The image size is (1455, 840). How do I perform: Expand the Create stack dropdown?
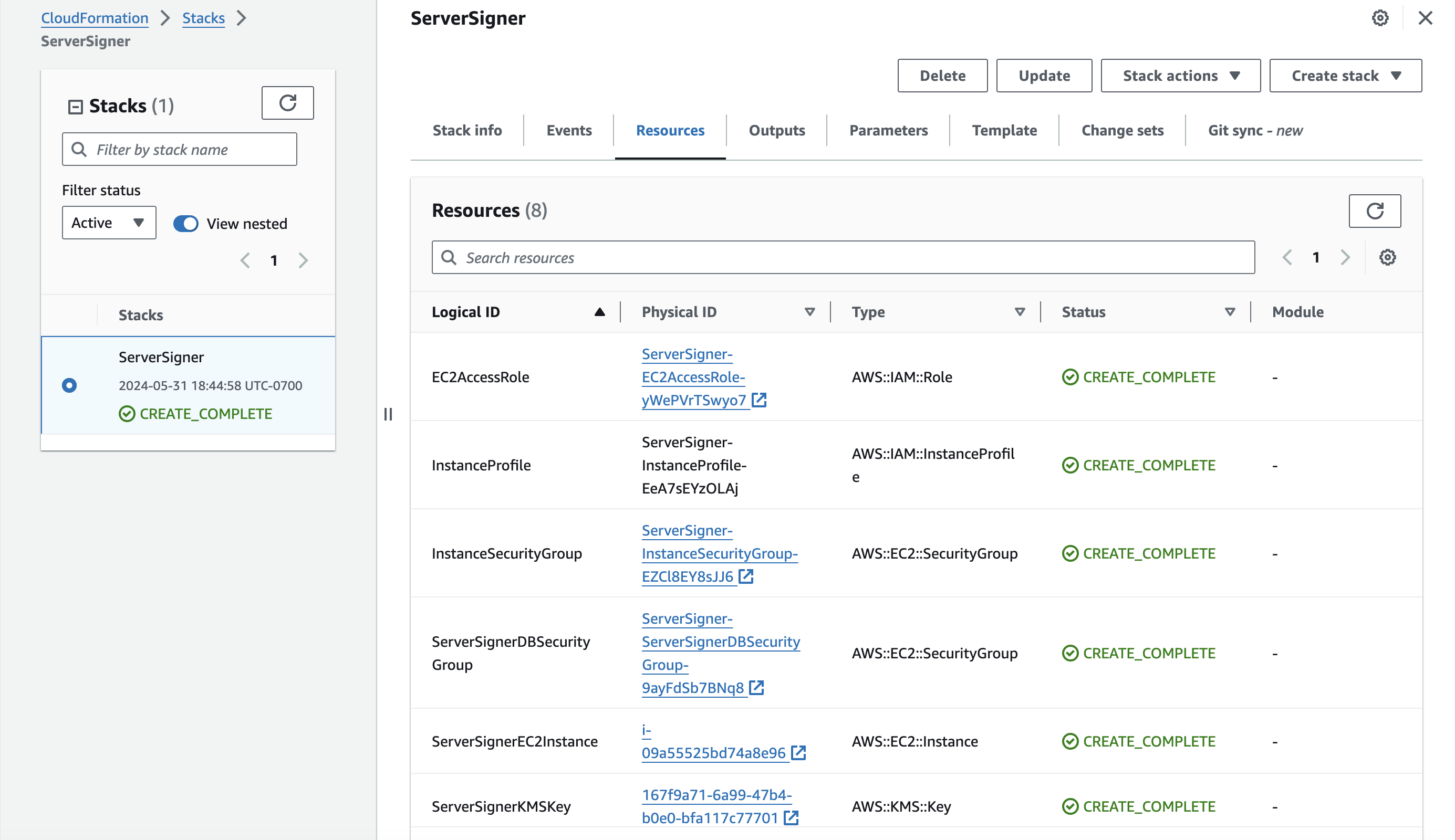1345,76
